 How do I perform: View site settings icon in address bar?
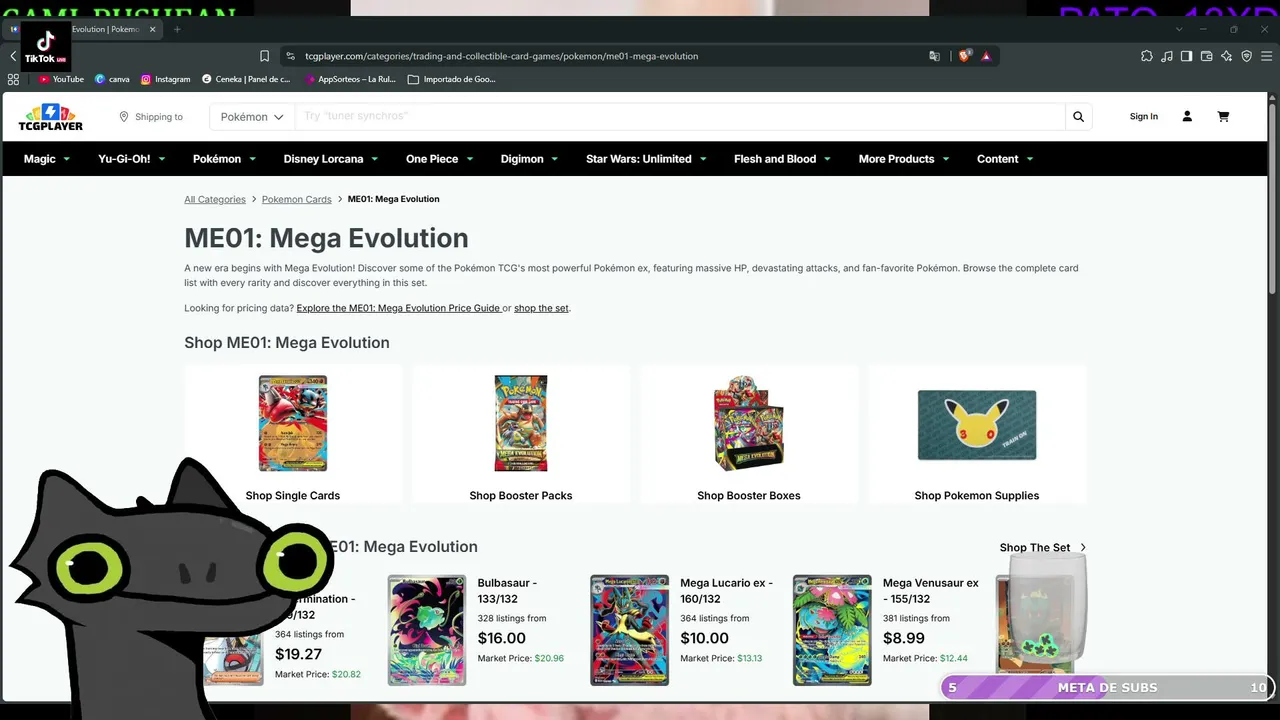[x=290, y=56]
